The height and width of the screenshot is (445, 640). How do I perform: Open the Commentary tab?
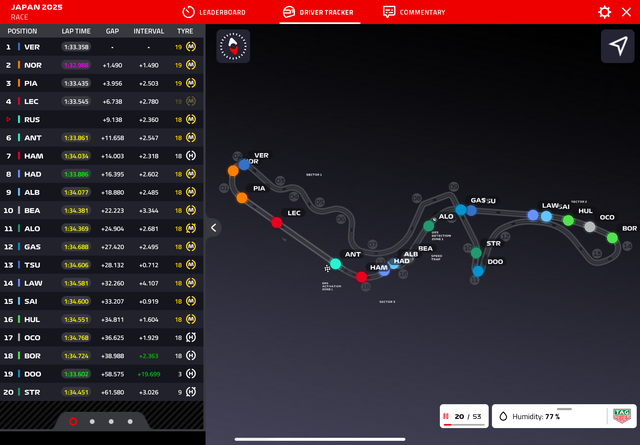tap(414, 12)
